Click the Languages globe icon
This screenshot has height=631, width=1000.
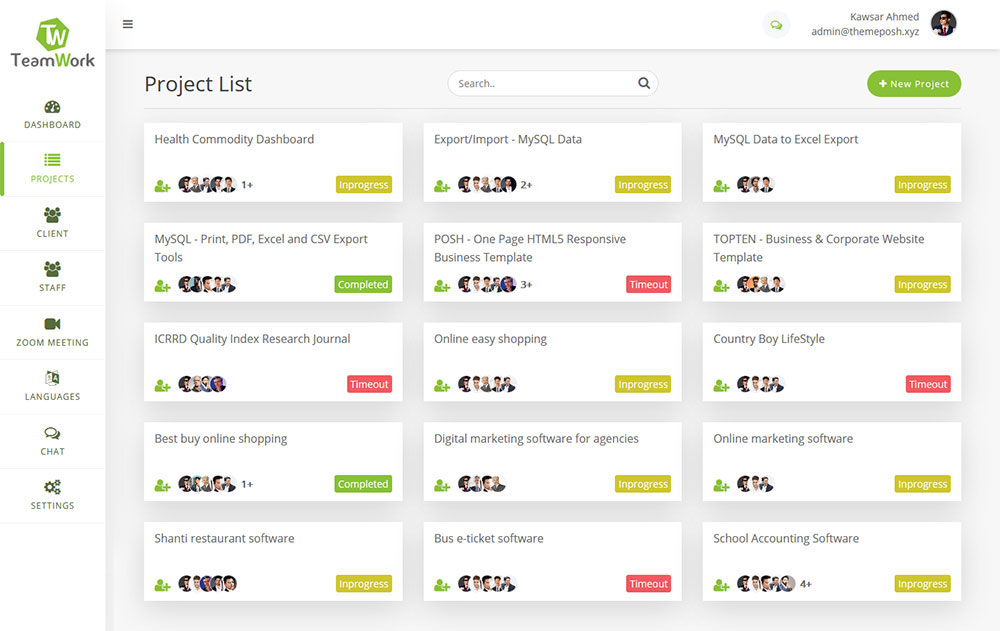(x=52, y=377)
